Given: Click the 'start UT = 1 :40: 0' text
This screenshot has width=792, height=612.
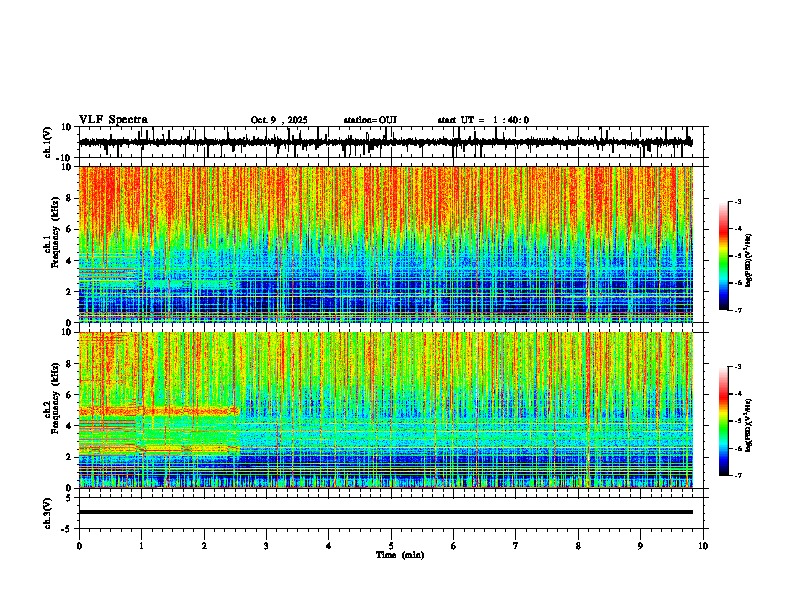Looking at the screenshot, I should click(x=483, y=120).
